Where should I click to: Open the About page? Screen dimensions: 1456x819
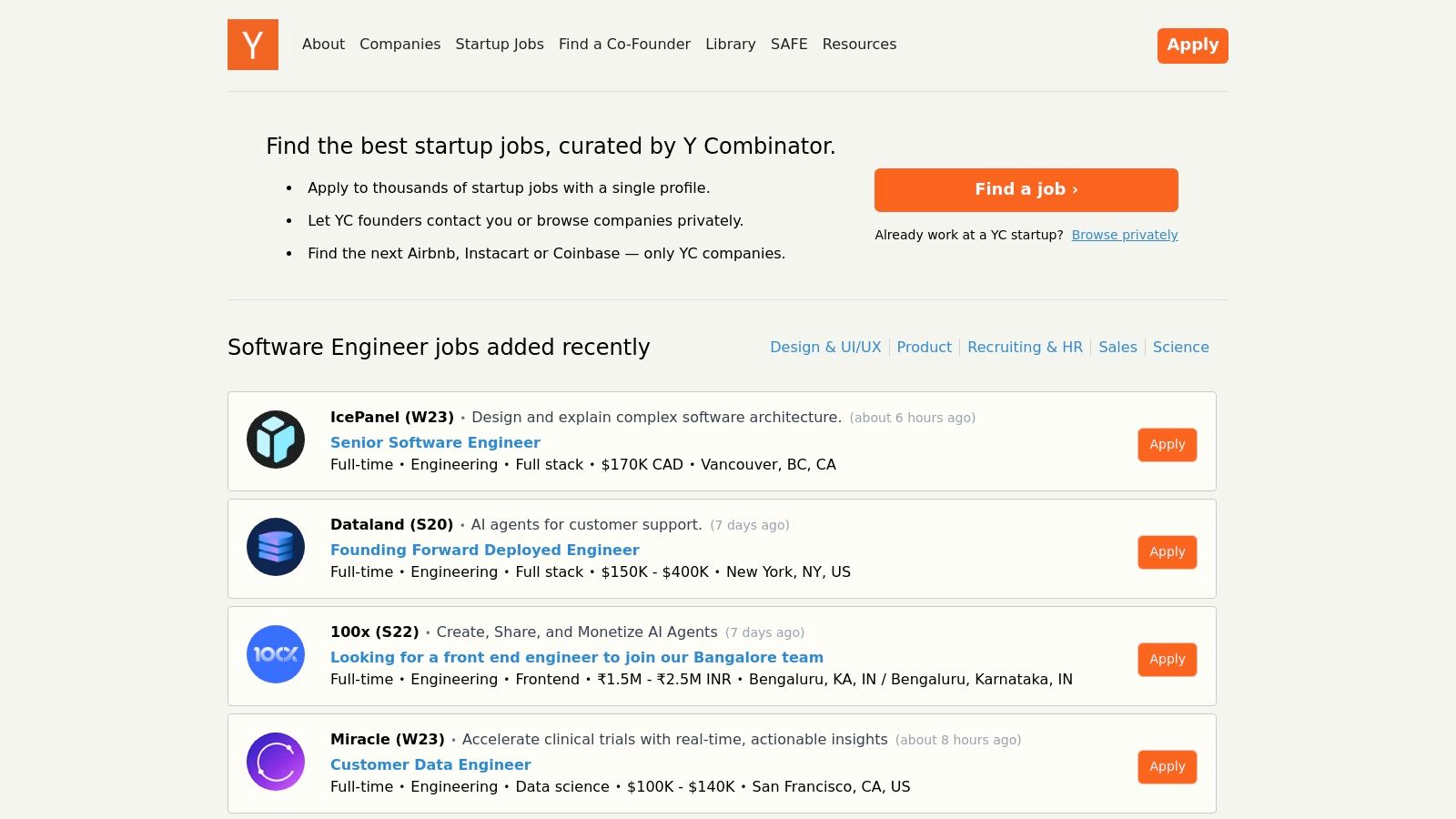point(323,44)
